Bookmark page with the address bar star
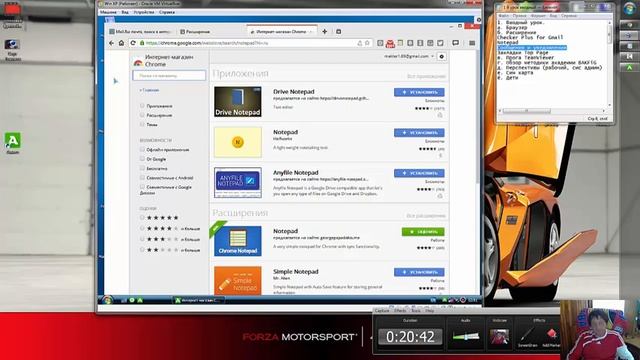This screenshot has height=360, width=640. (x=367, y=43)
